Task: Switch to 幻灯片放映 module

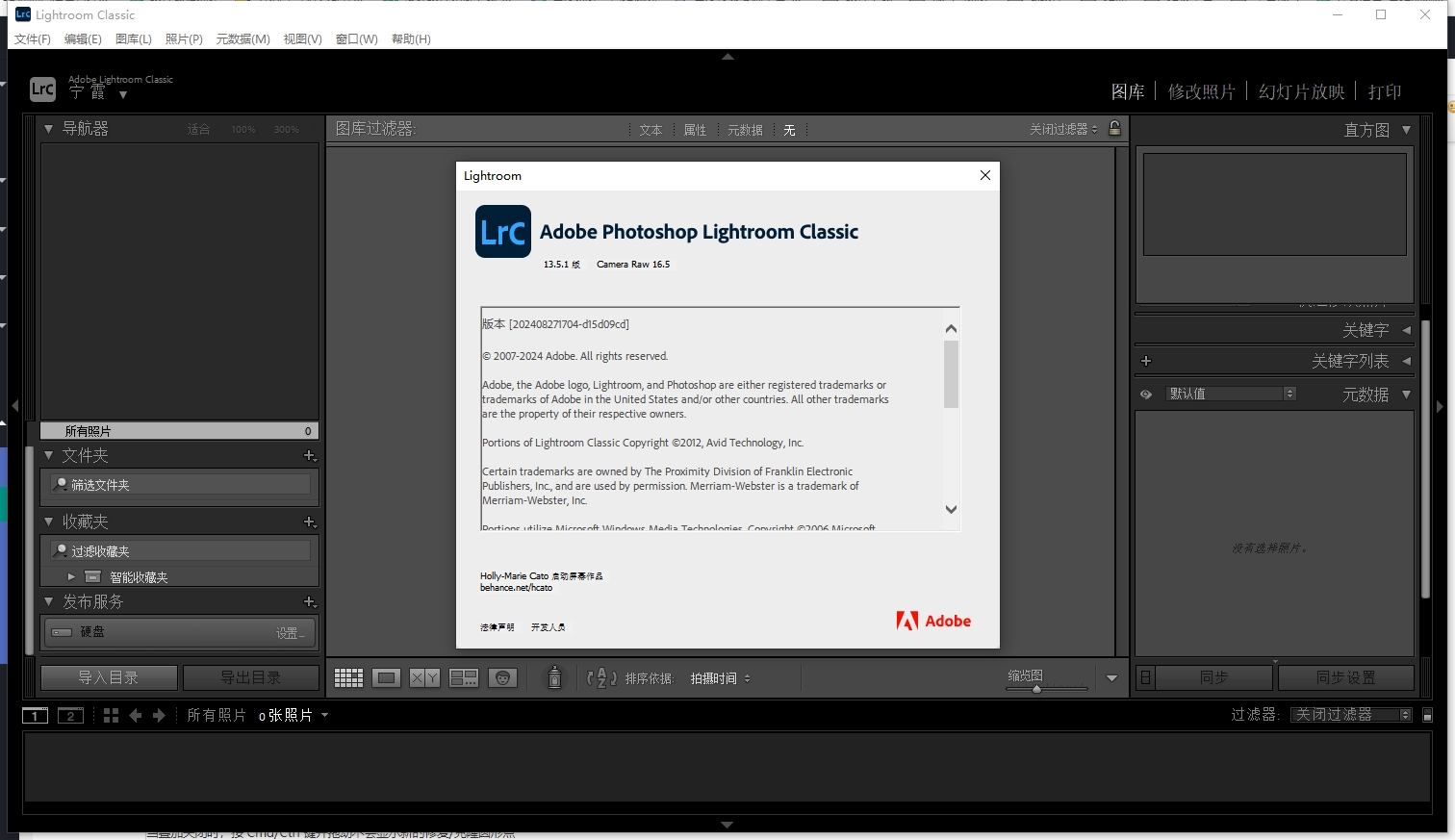Action: tap(1301, 91)
